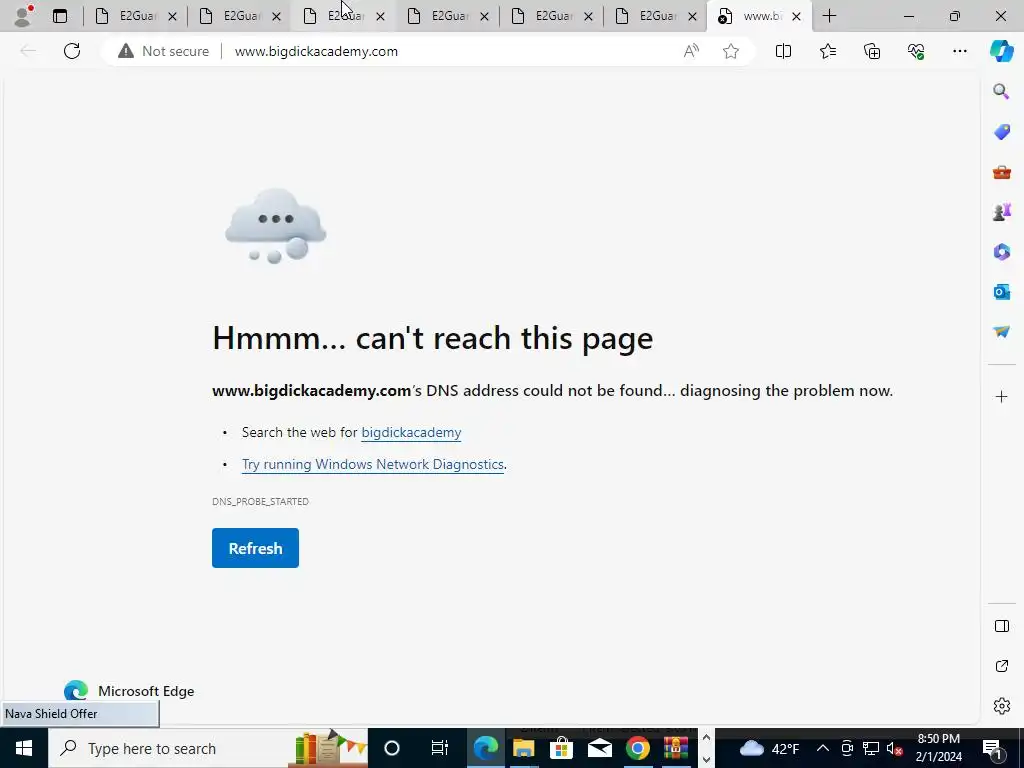Open link in new window sidebar icon
The width and height of the screenshot is (1024, 768).
click(x=1001, y=666)
